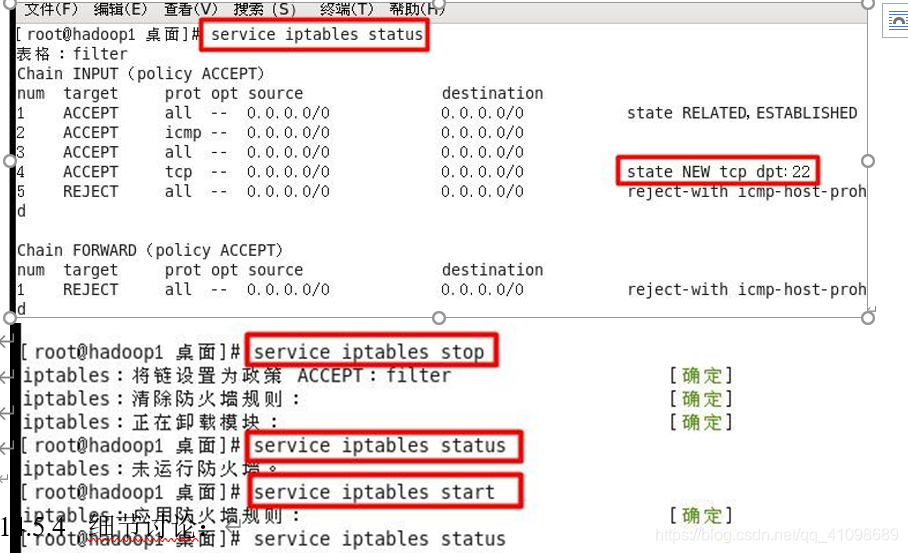Open the 文件(F) menu in terminal

pos(51,9)
